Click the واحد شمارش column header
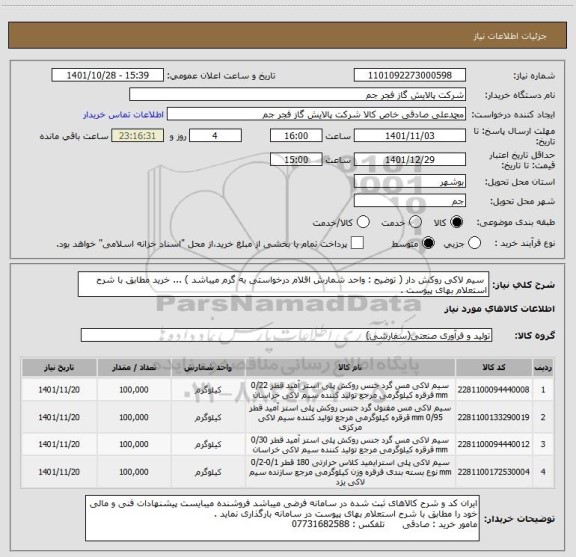576x557 pixels. pos(208,367)
